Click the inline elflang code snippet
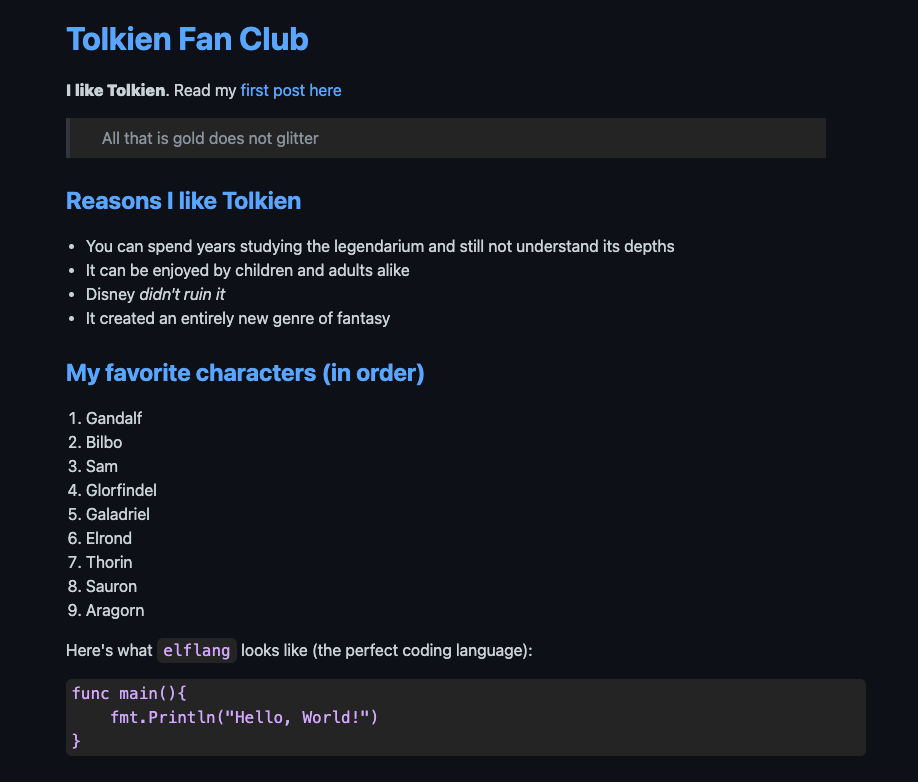The height and width of the screenshot is (782, 918). click(197, 650)
